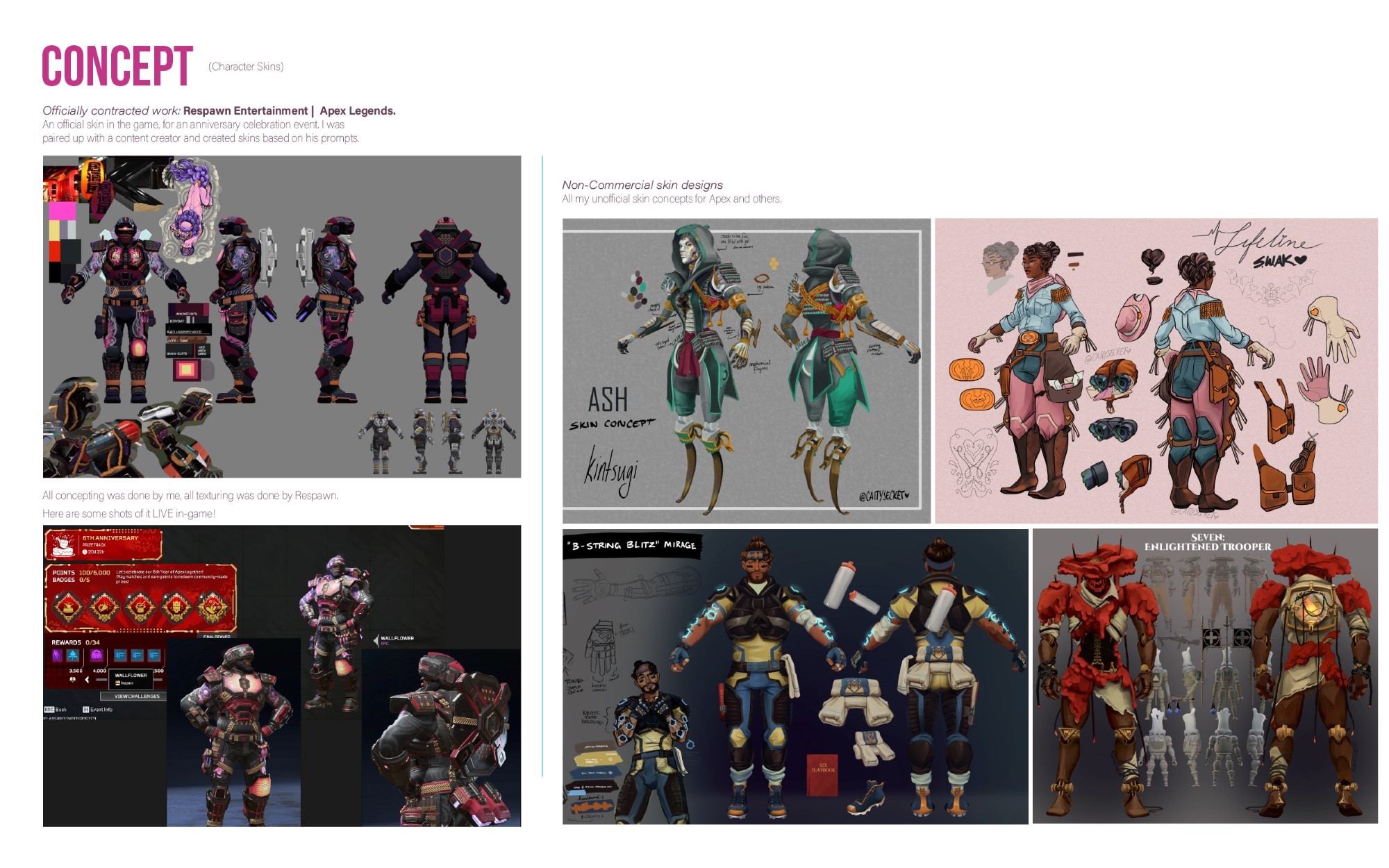
Task: Open the Seven Enlightened Trooper image
Action: click(x=1205, y=677)
